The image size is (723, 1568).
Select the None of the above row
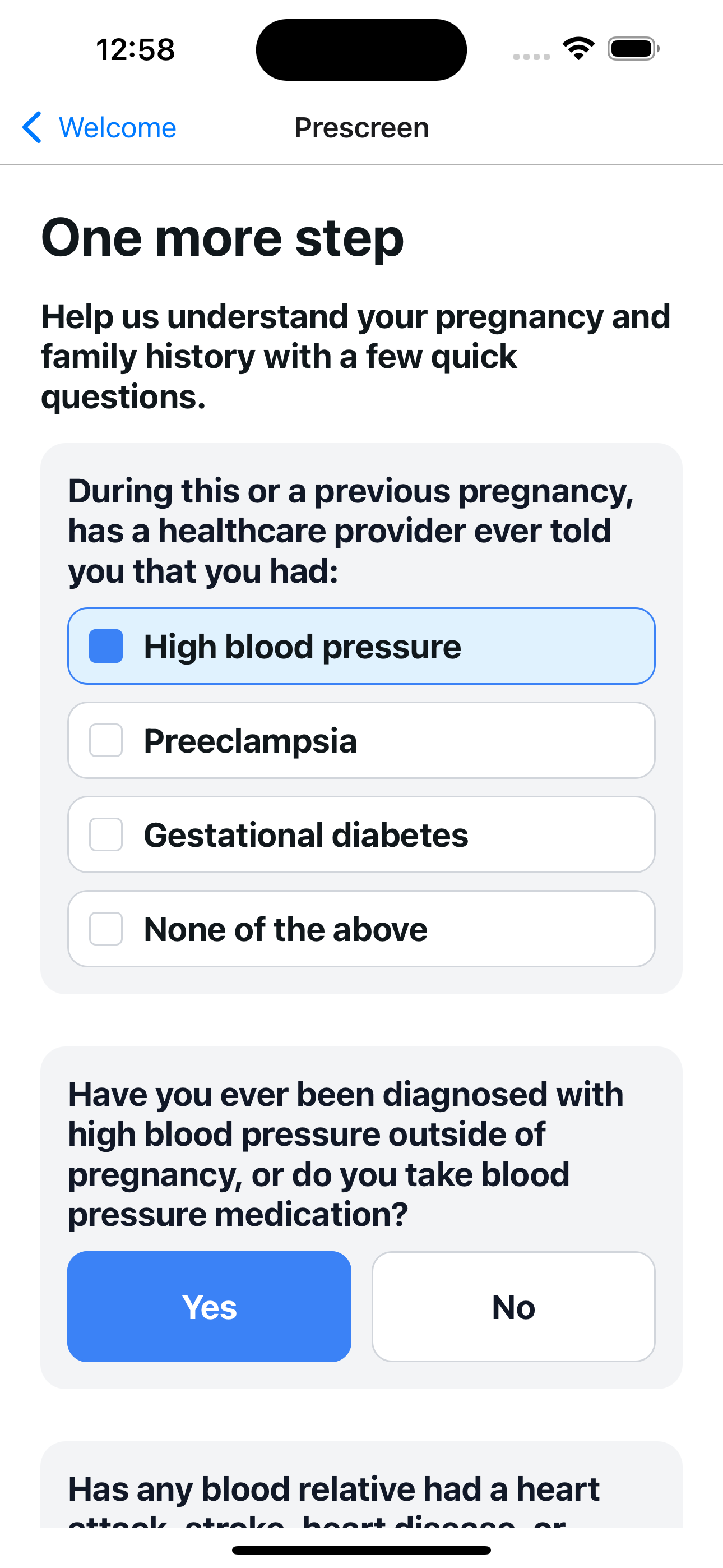361,928
